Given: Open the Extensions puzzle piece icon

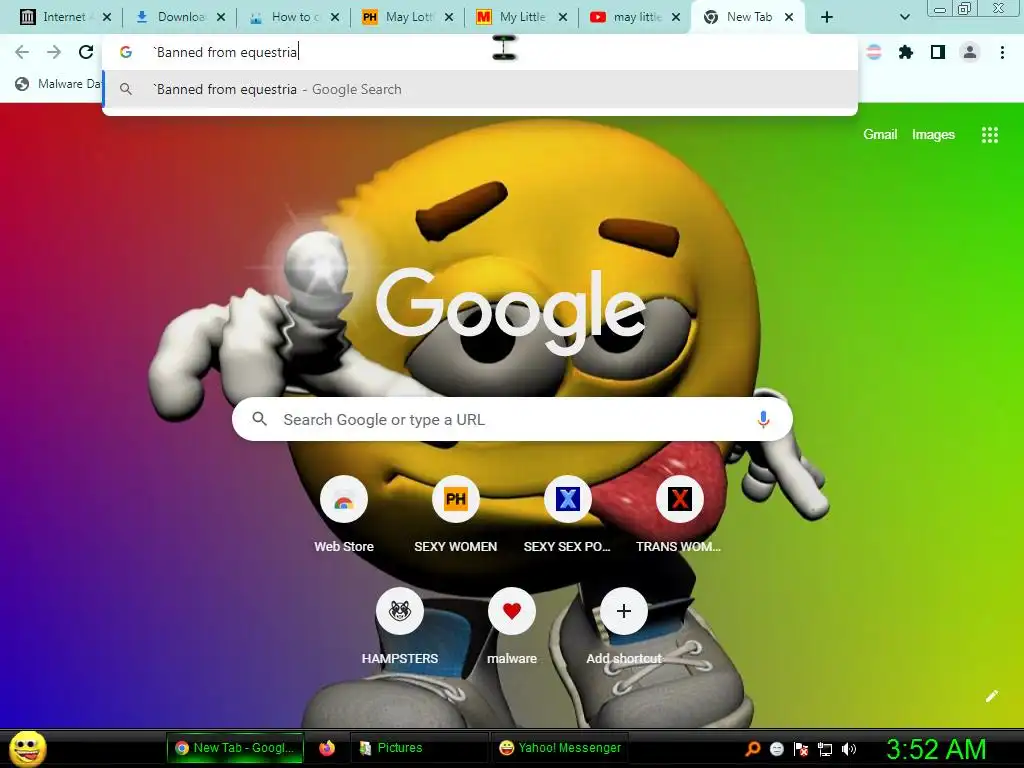Looking at the screenshot, I should pos(906,52).
